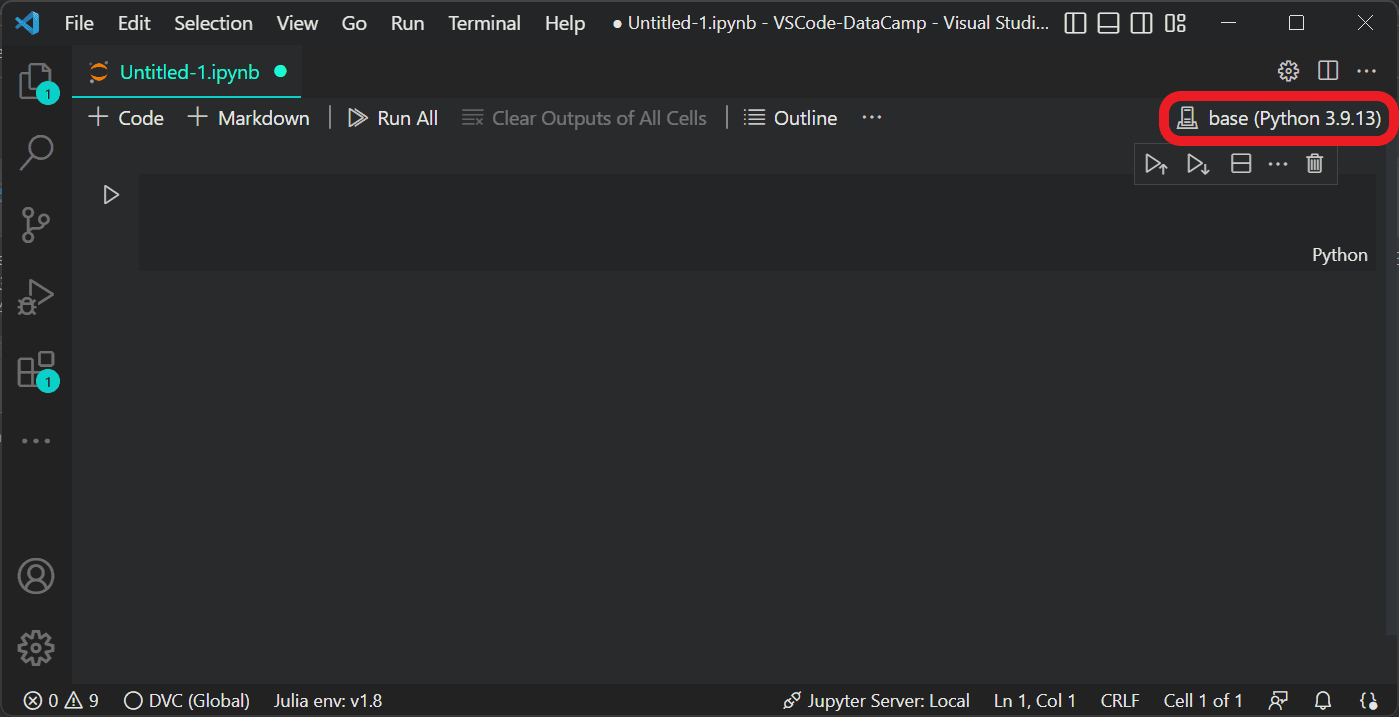The height and width of the screenshot is (717, 1399).
Task: Select the Untitled-1.ipynb tab
Action: [x=189, y=72]
